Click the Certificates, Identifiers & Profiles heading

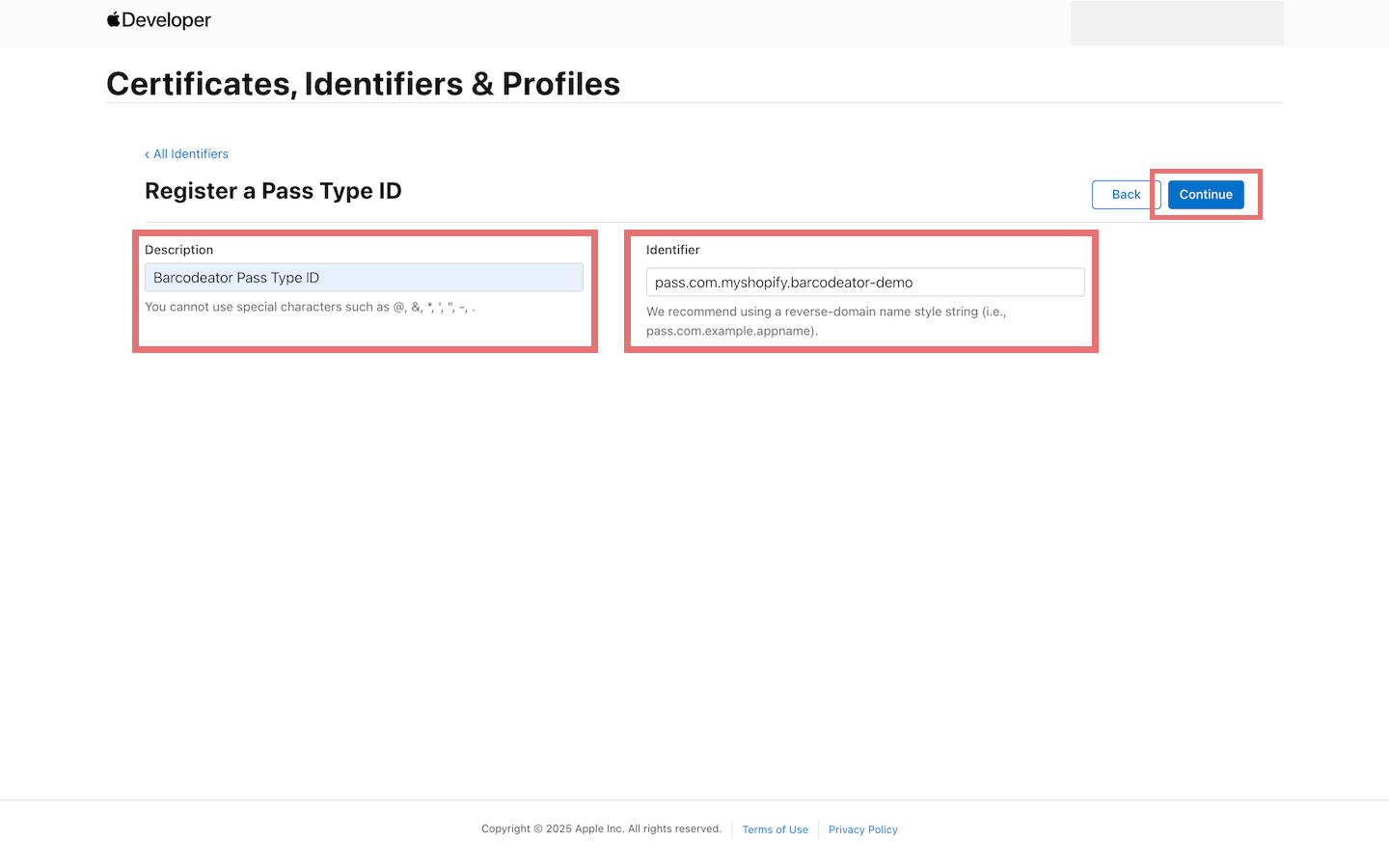tap(363, 84)
